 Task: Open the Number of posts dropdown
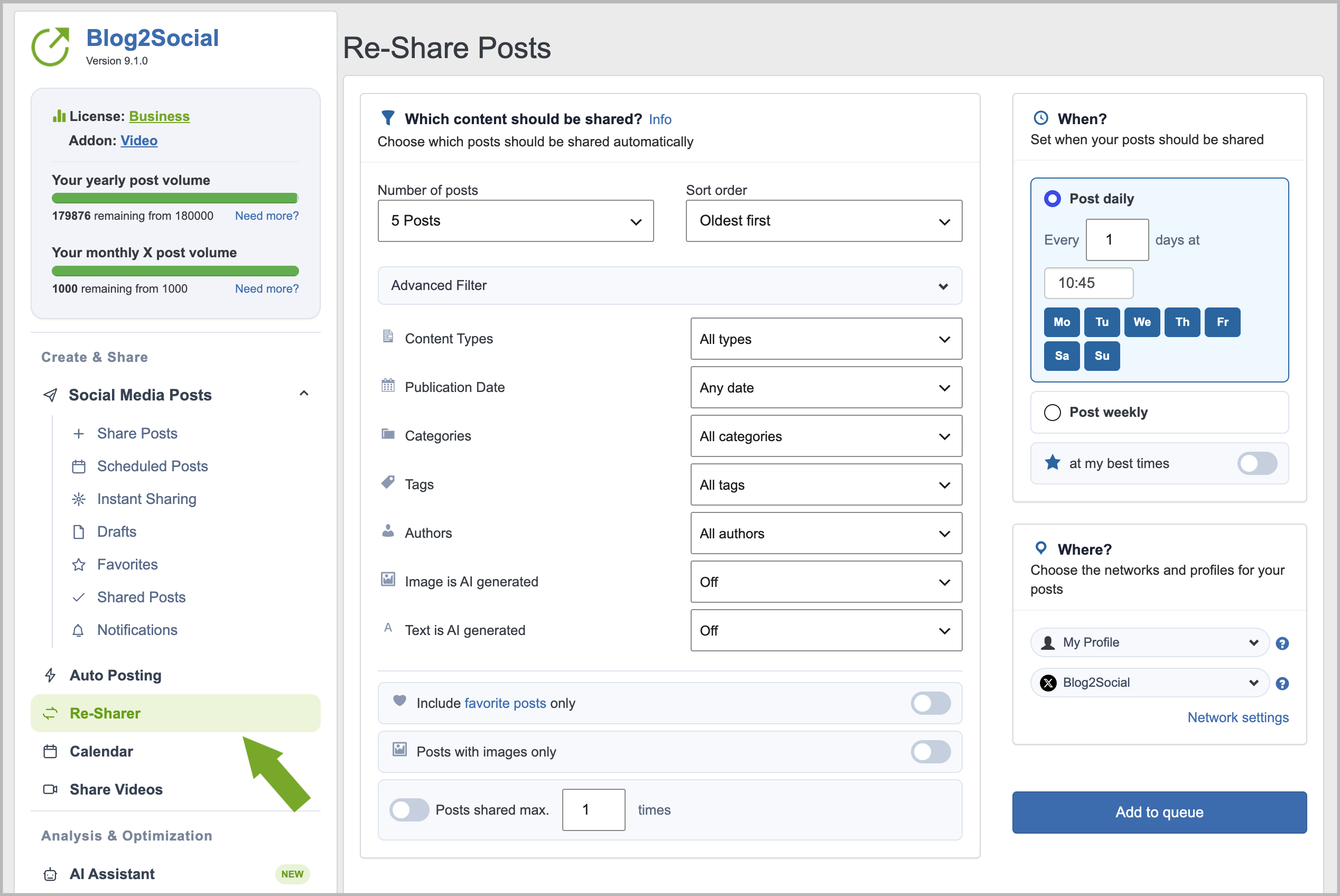click(515, 221)
